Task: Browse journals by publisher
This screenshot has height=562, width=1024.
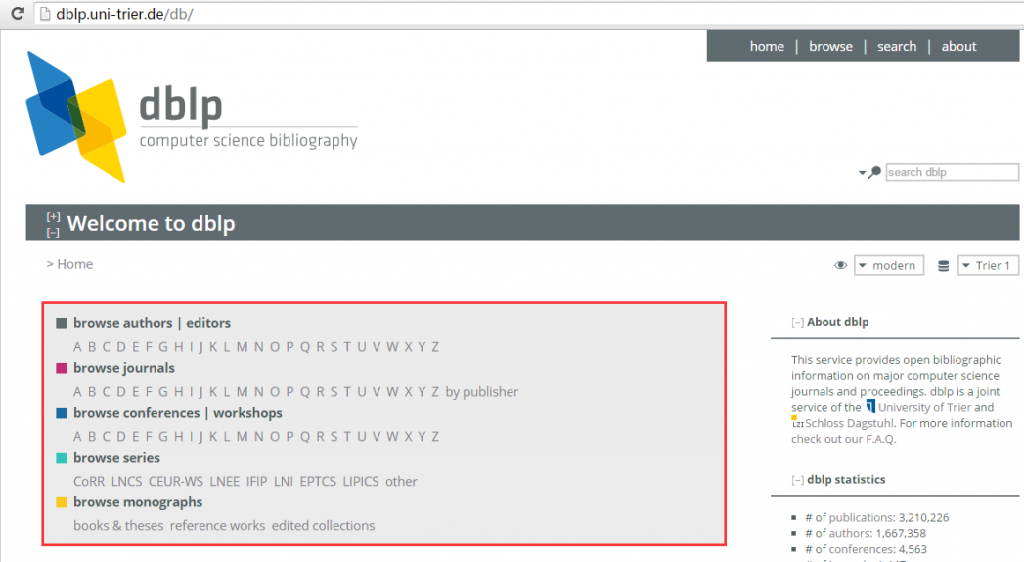Action: click(x=482, y=392)
